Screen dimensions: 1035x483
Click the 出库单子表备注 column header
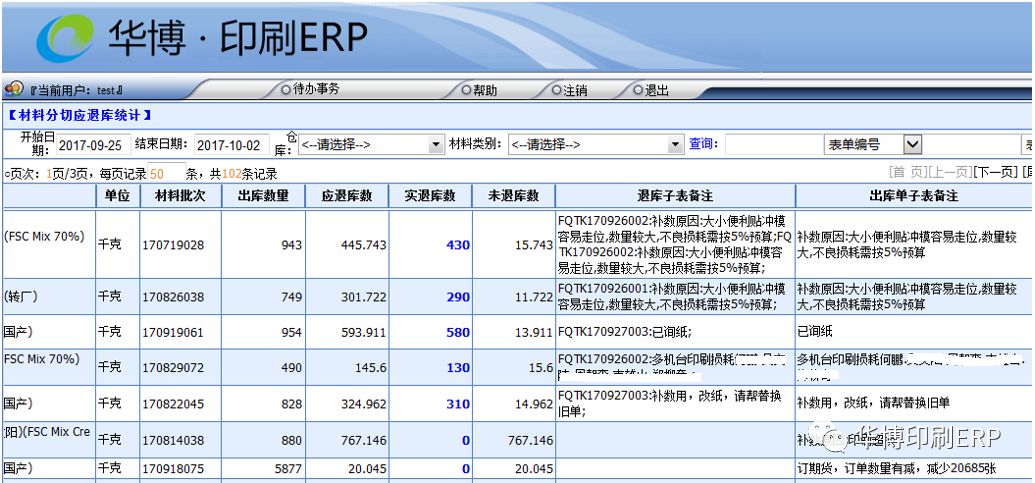pyautogui.click(x=914, y=197)
